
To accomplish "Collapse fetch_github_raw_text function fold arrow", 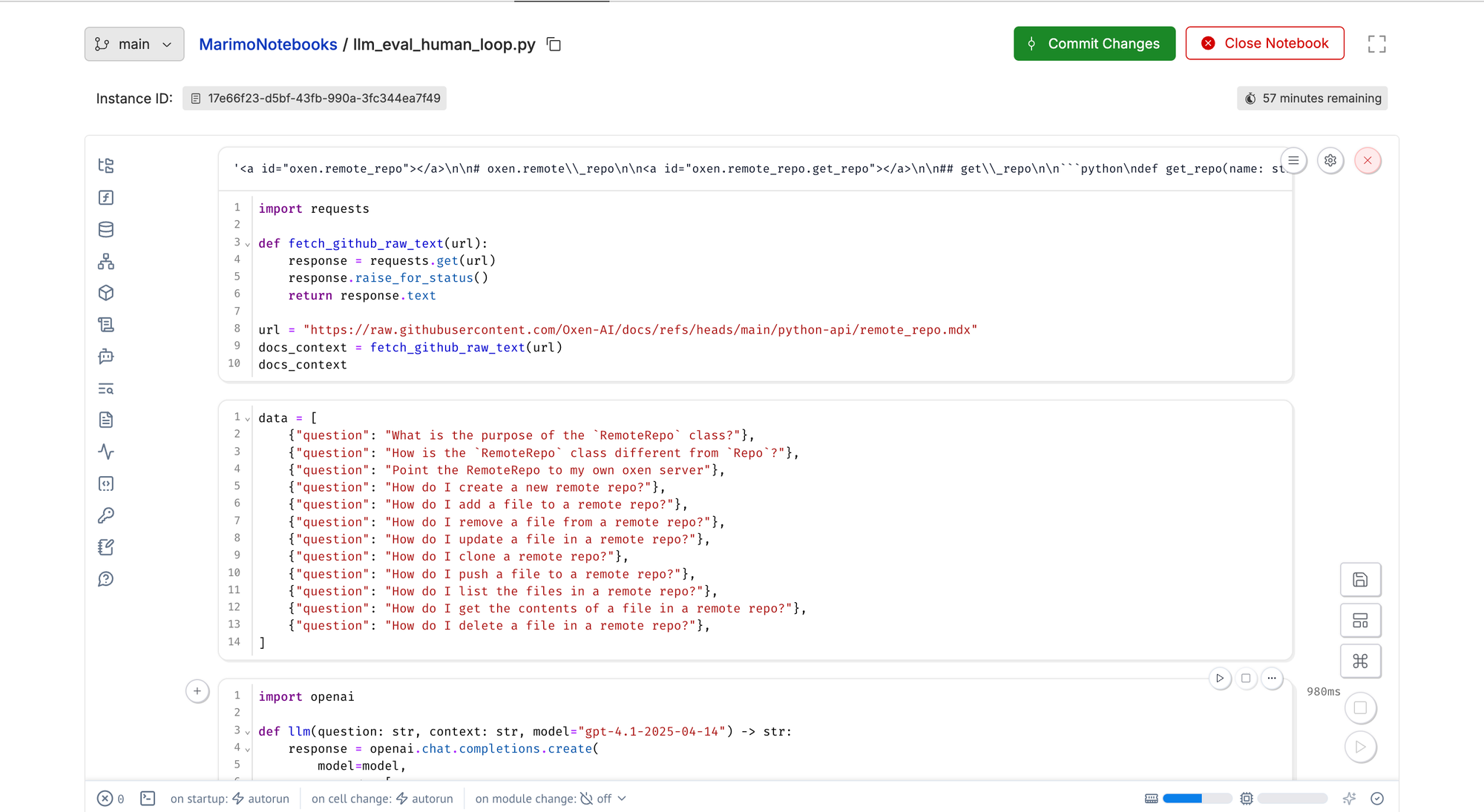I will (x=248, y=244).
